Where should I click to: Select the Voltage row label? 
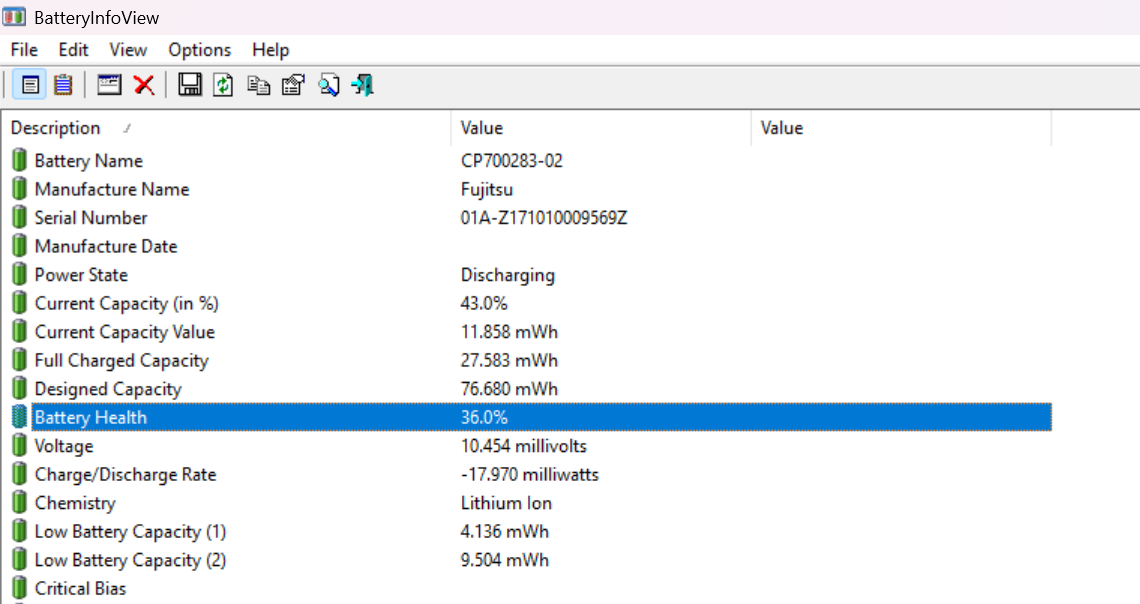[x=64, y=446]
